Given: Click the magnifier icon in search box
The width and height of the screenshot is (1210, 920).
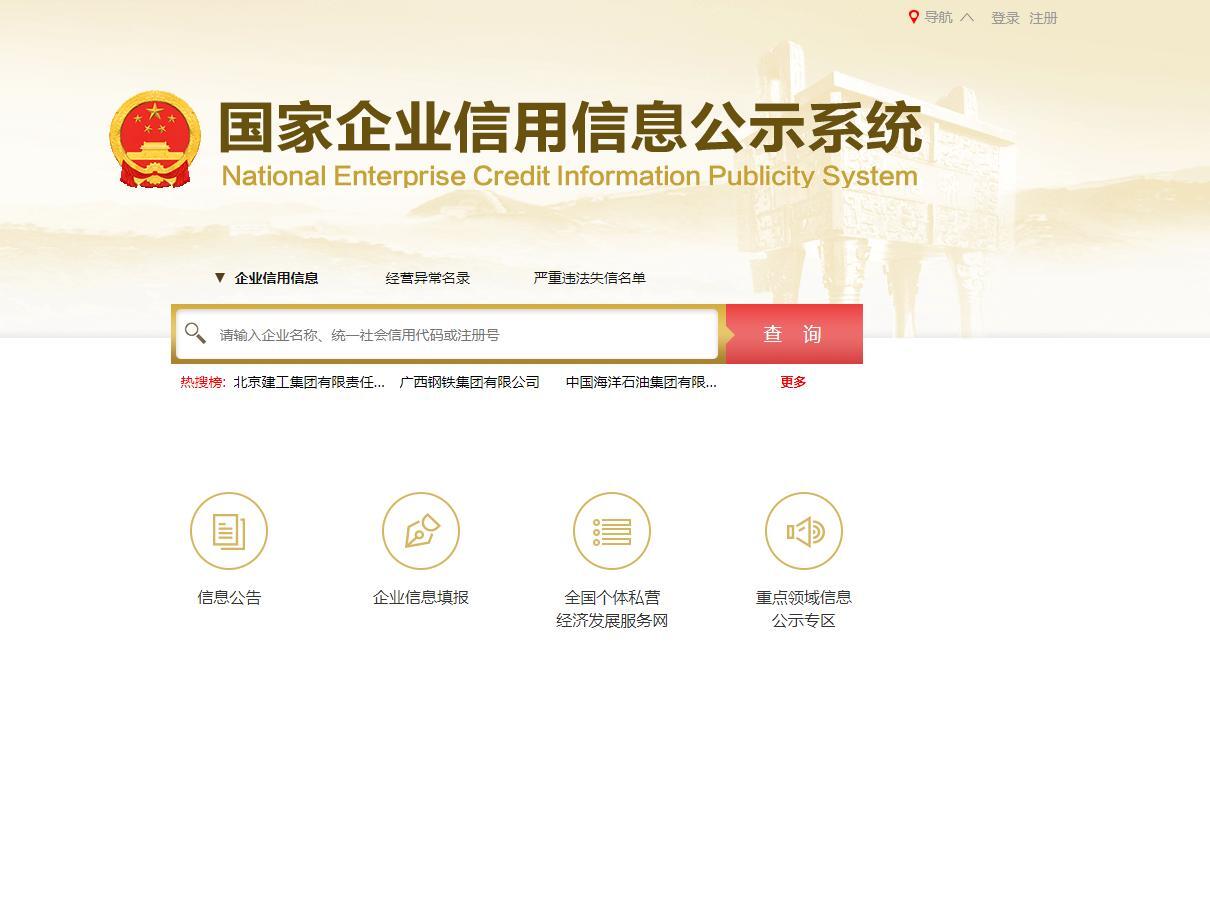Looking at the screenshot, I should click(x=196, y=333).
